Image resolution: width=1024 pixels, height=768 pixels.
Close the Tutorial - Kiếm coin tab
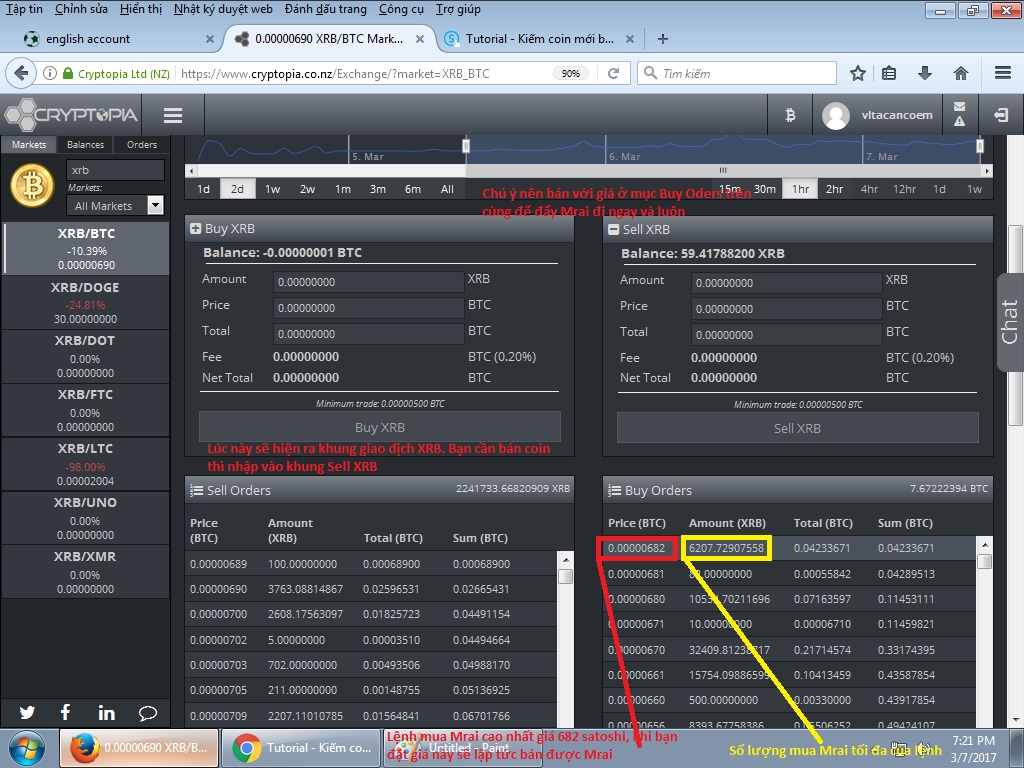[630, 39]
